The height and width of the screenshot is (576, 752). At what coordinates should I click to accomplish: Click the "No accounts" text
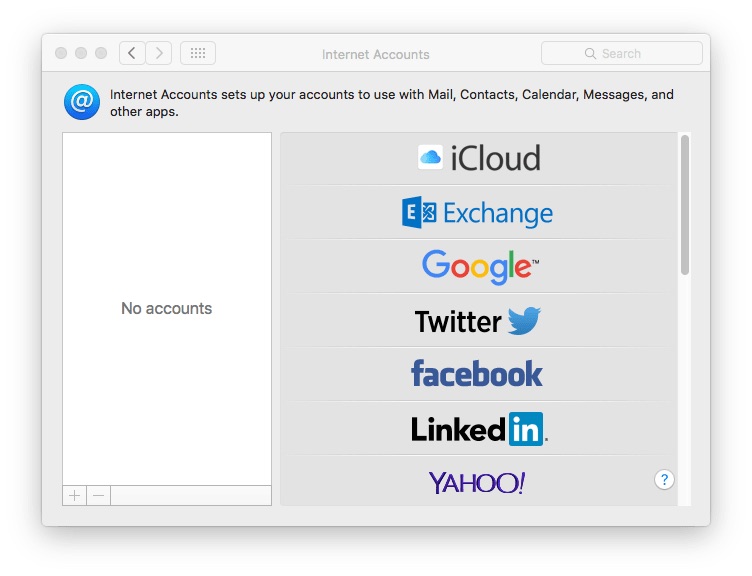pyautogui.click(x=166, y=308)
